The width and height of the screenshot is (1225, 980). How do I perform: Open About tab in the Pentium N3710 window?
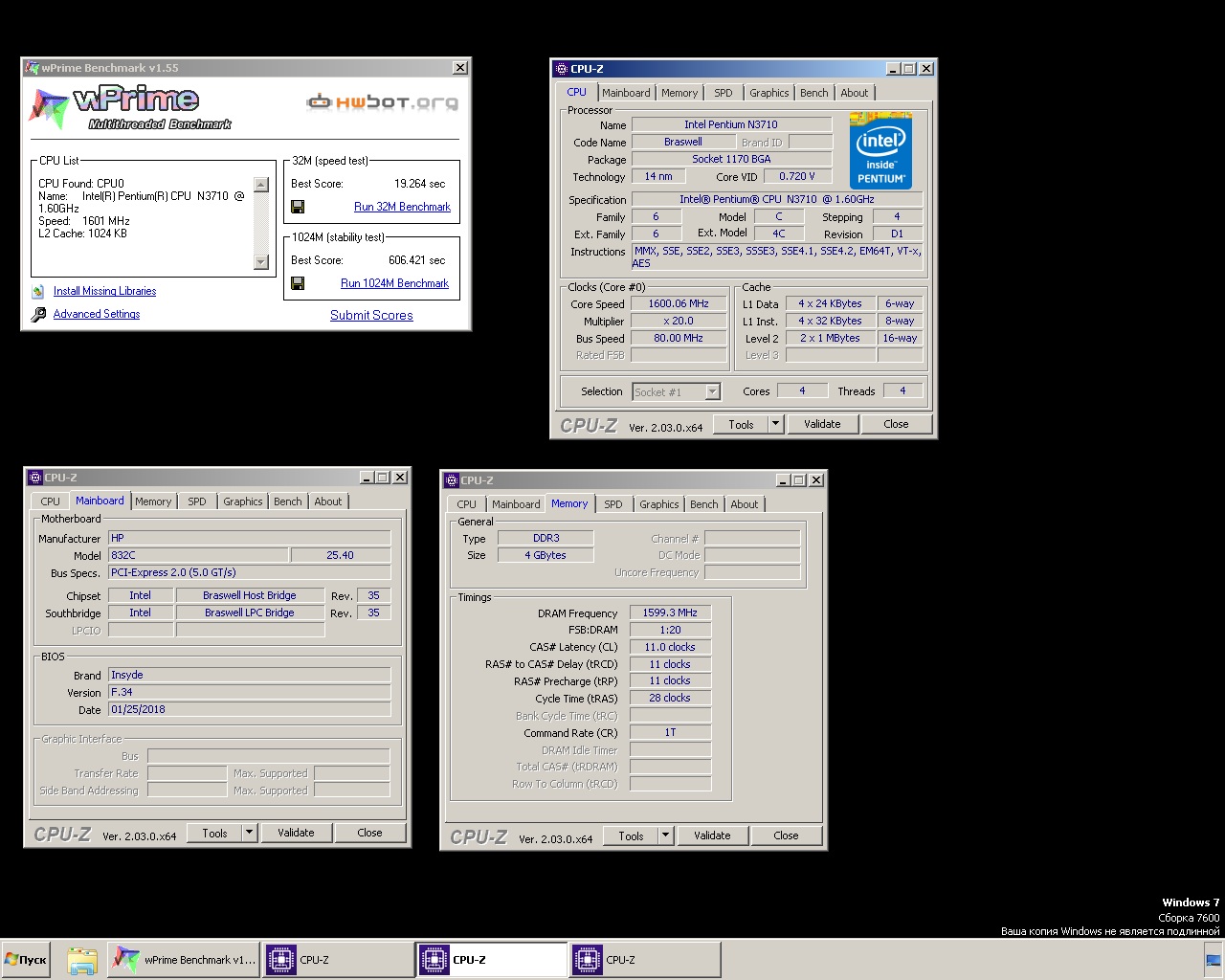855,93
